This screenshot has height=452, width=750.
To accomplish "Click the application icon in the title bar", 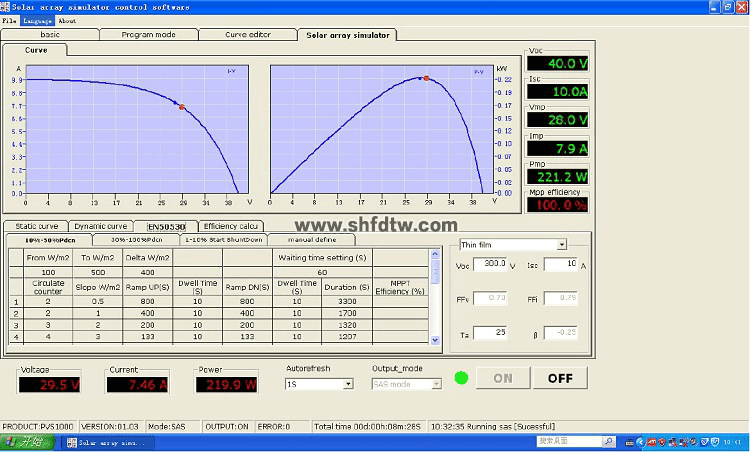I will pyautogui.click(x=6, y=6).
